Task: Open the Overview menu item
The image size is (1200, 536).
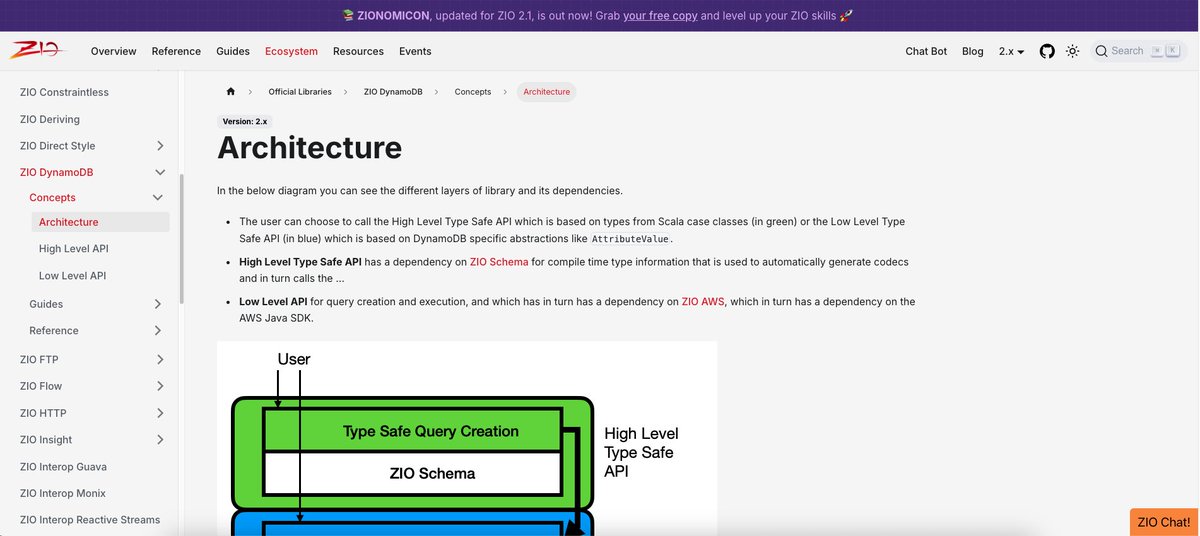Action: [114, 51]
